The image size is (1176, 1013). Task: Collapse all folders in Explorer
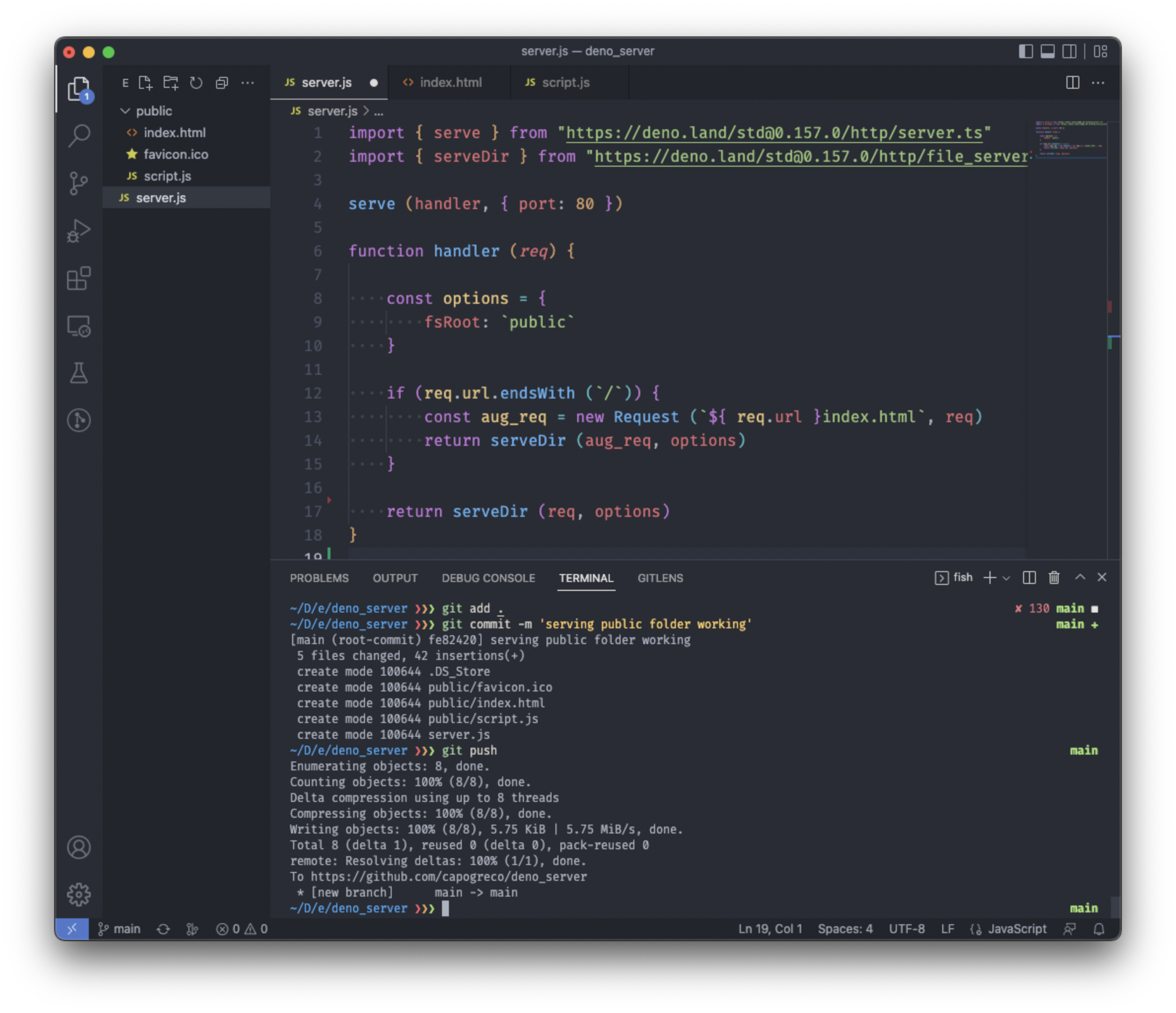(222, 83)
